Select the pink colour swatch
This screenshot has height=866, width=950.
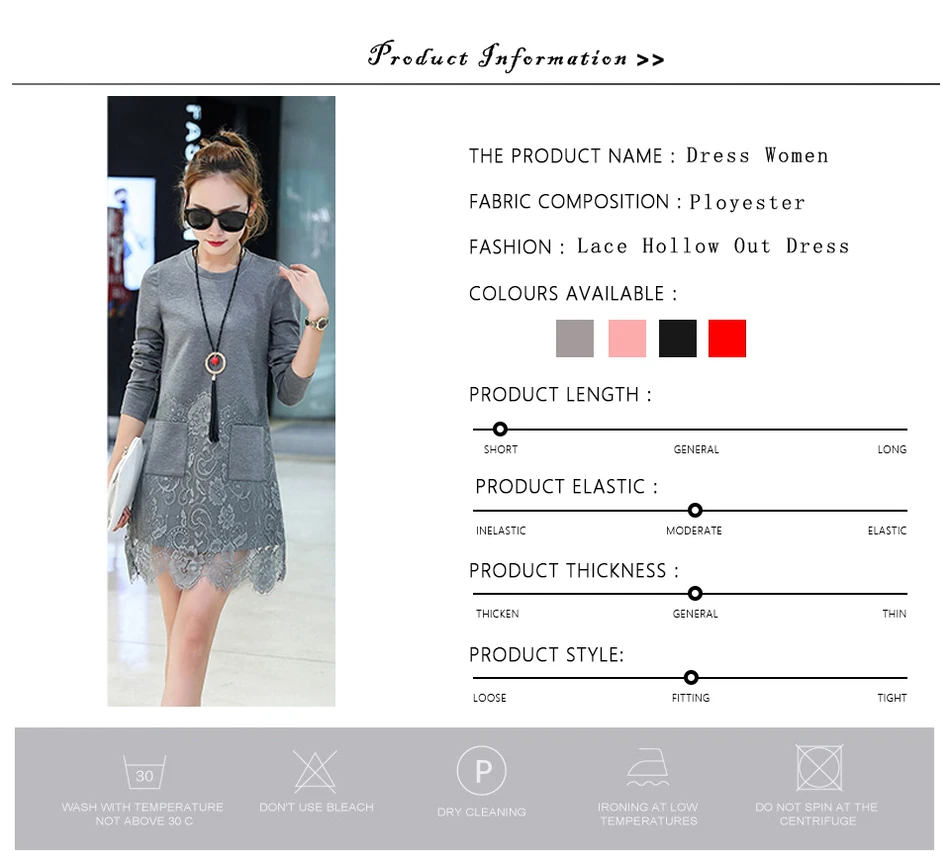tap(627, 338)
